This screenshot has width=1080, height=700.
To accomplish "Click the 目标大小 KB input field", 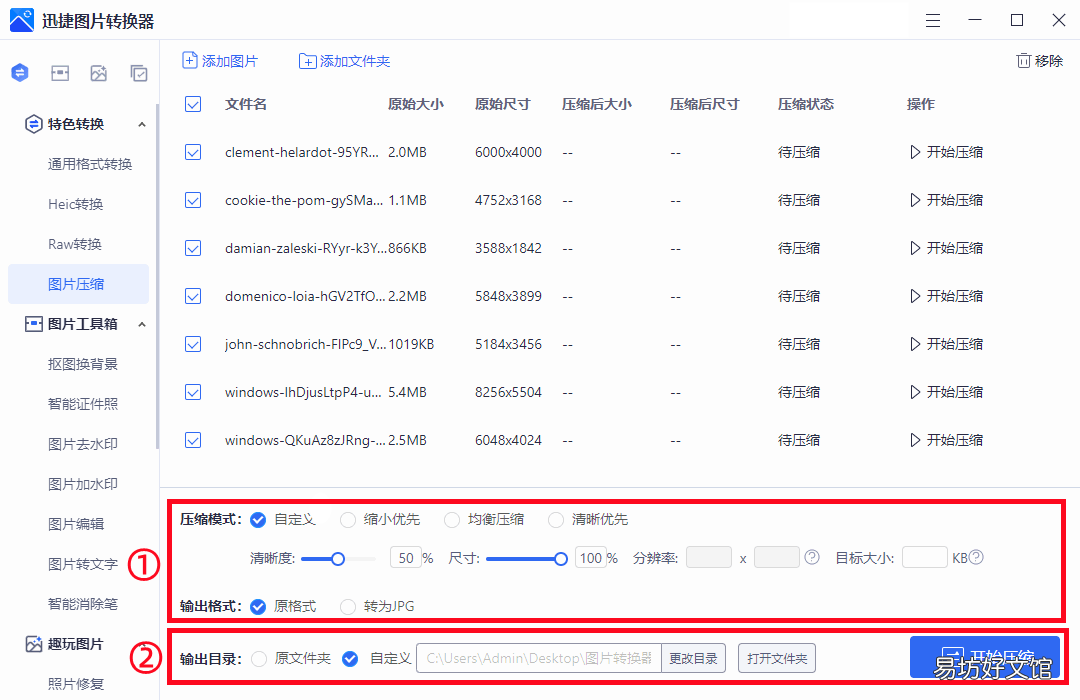I will click(925, 557).
